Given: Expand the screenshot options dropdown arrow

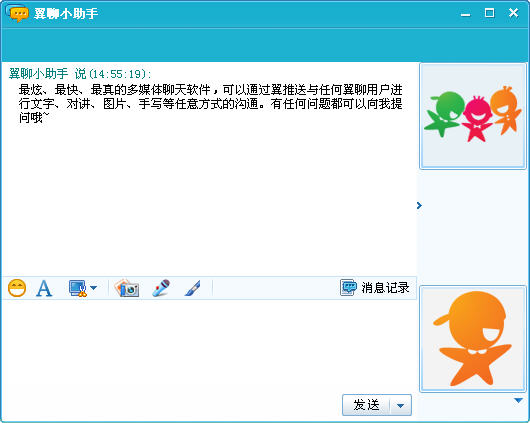Looking at the screenshot, I should (94, 288).
